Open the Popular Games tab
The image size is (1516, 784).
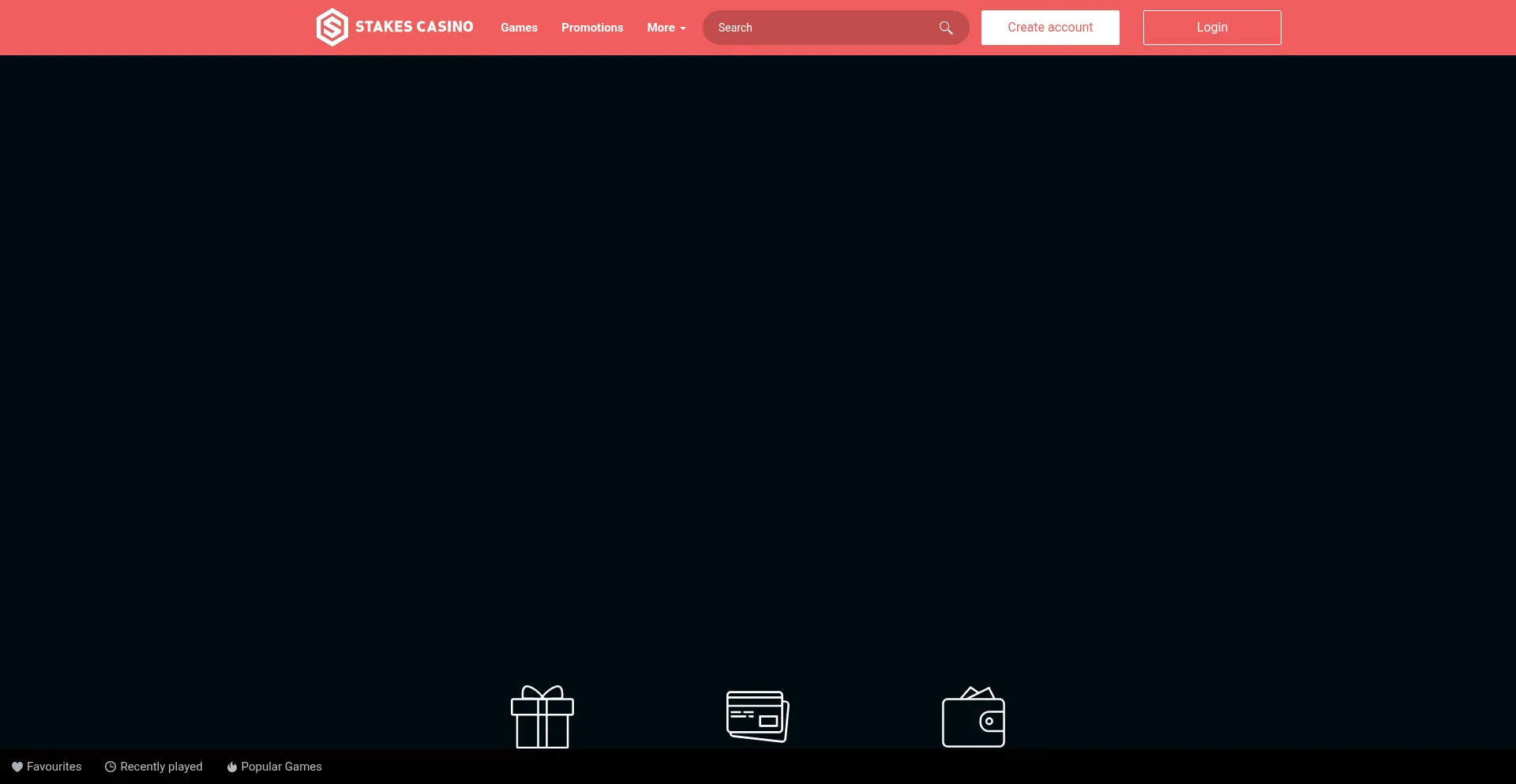(x=275, y=767)
